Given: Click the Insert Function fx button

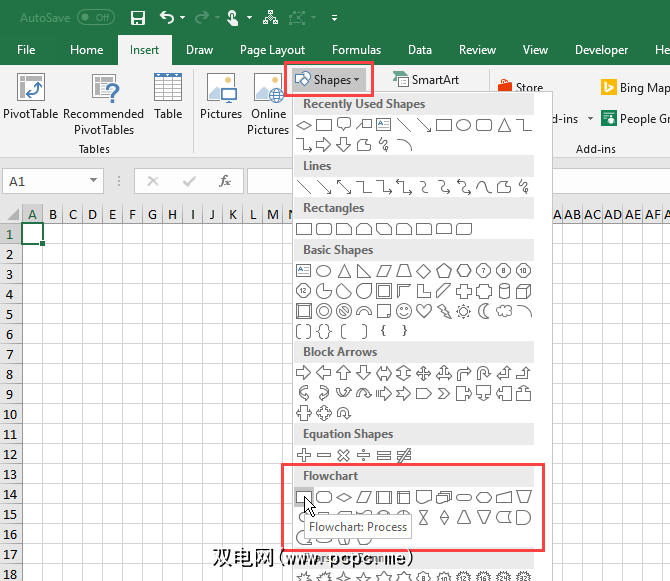Looking at the screenshot, I should click(226, 181).
